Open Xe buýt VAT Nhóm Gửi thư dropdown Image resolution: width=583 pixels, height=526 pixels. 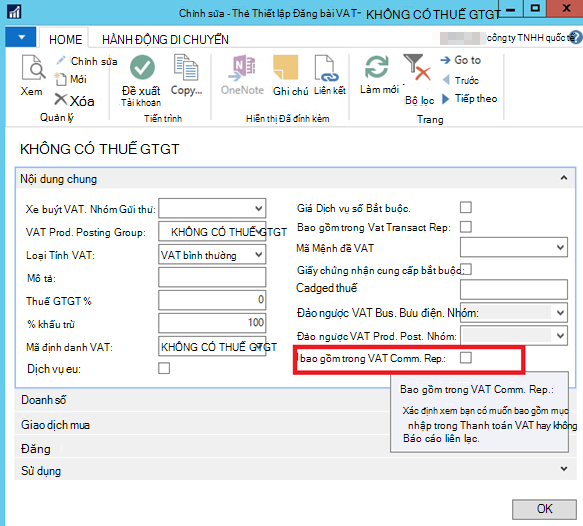(x=259, y=208)
